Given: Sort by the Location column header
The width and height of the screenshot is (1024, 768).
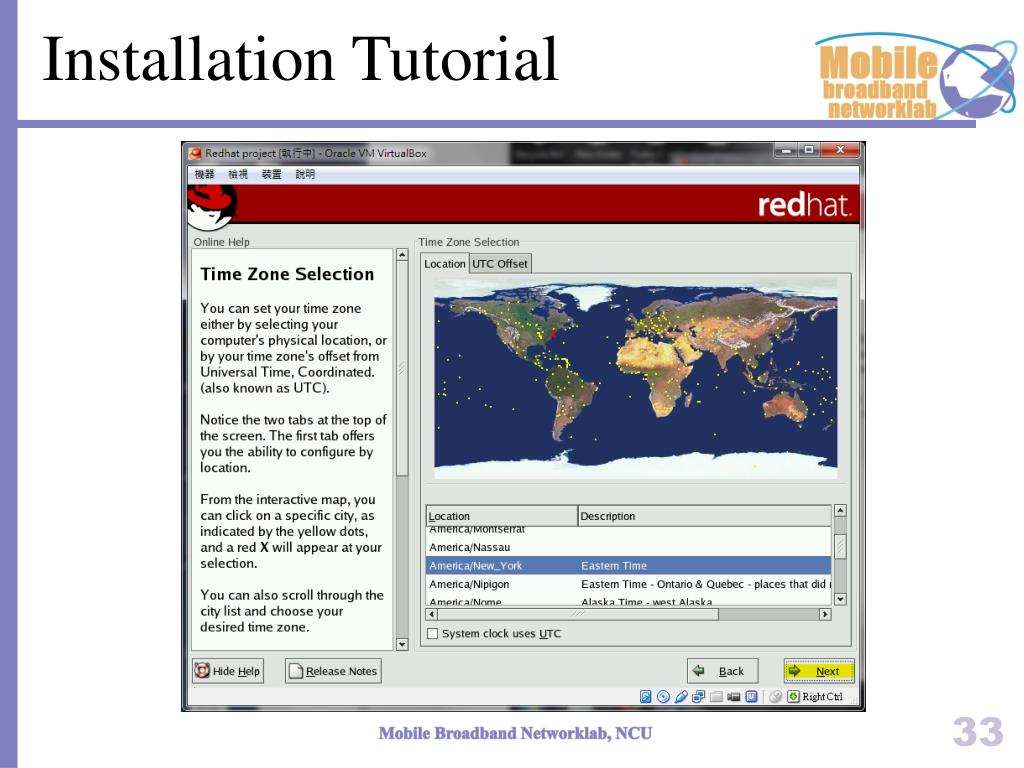Looking at the screenshot, I should coord(502,516).
